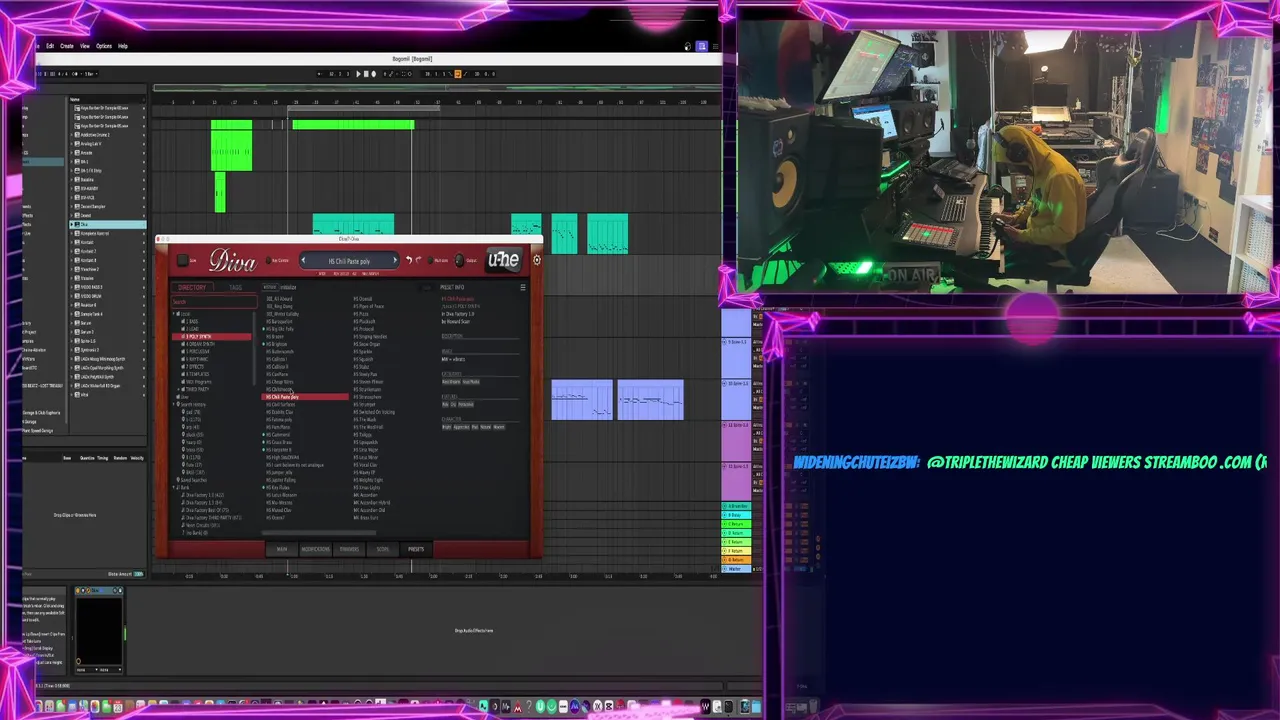Expand the Addictive Drums 2 browser item
This screenshot has height=720, width=1280.
point(72,135)
